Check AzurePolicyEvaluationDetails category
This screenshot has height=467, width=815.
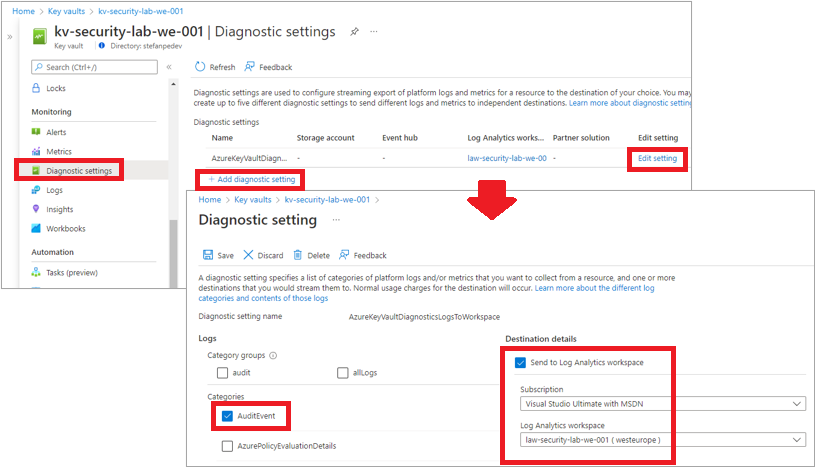coord(227,446)
